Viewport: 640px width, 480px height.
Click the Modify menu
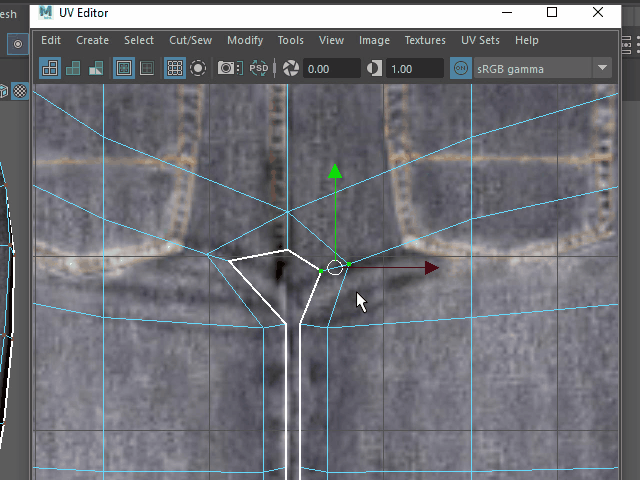pyautogui.click(x=245, y=40)
